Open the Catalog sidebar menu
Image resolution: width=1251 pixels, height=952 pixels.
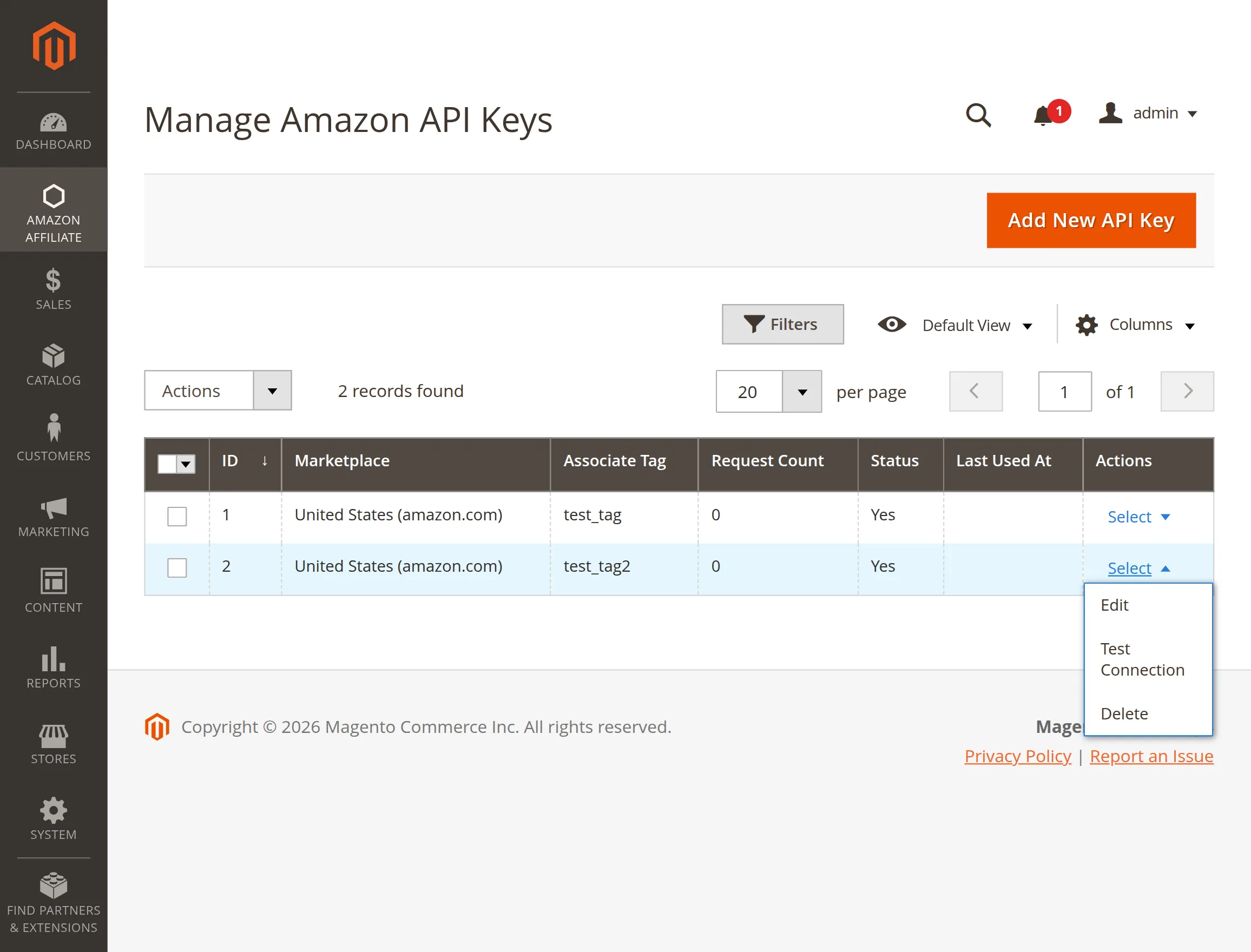pos(53,365)
